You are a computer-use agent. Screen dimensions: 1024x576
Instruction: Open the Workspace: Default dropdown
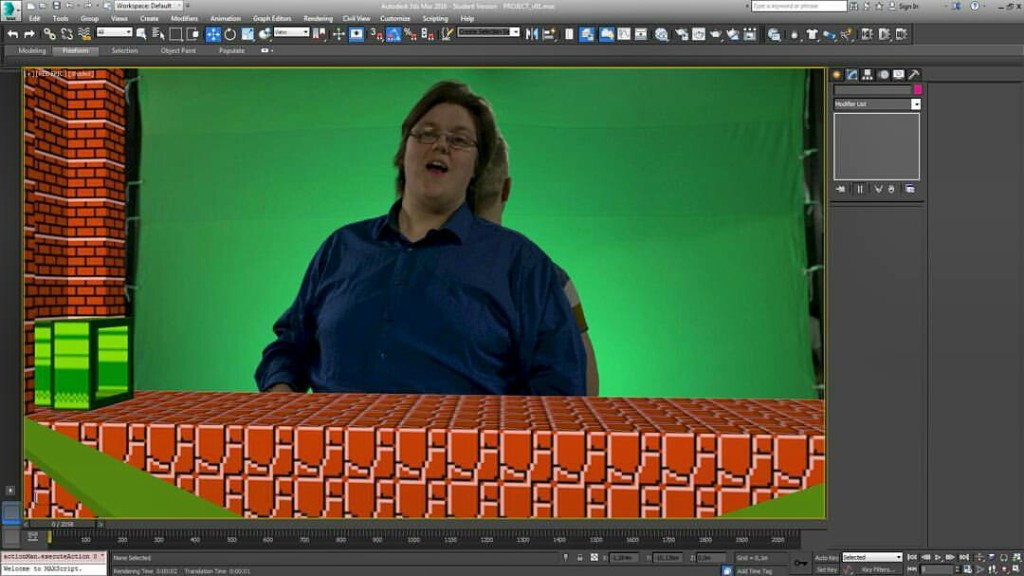pyautogui.click(x=148, y=5)
